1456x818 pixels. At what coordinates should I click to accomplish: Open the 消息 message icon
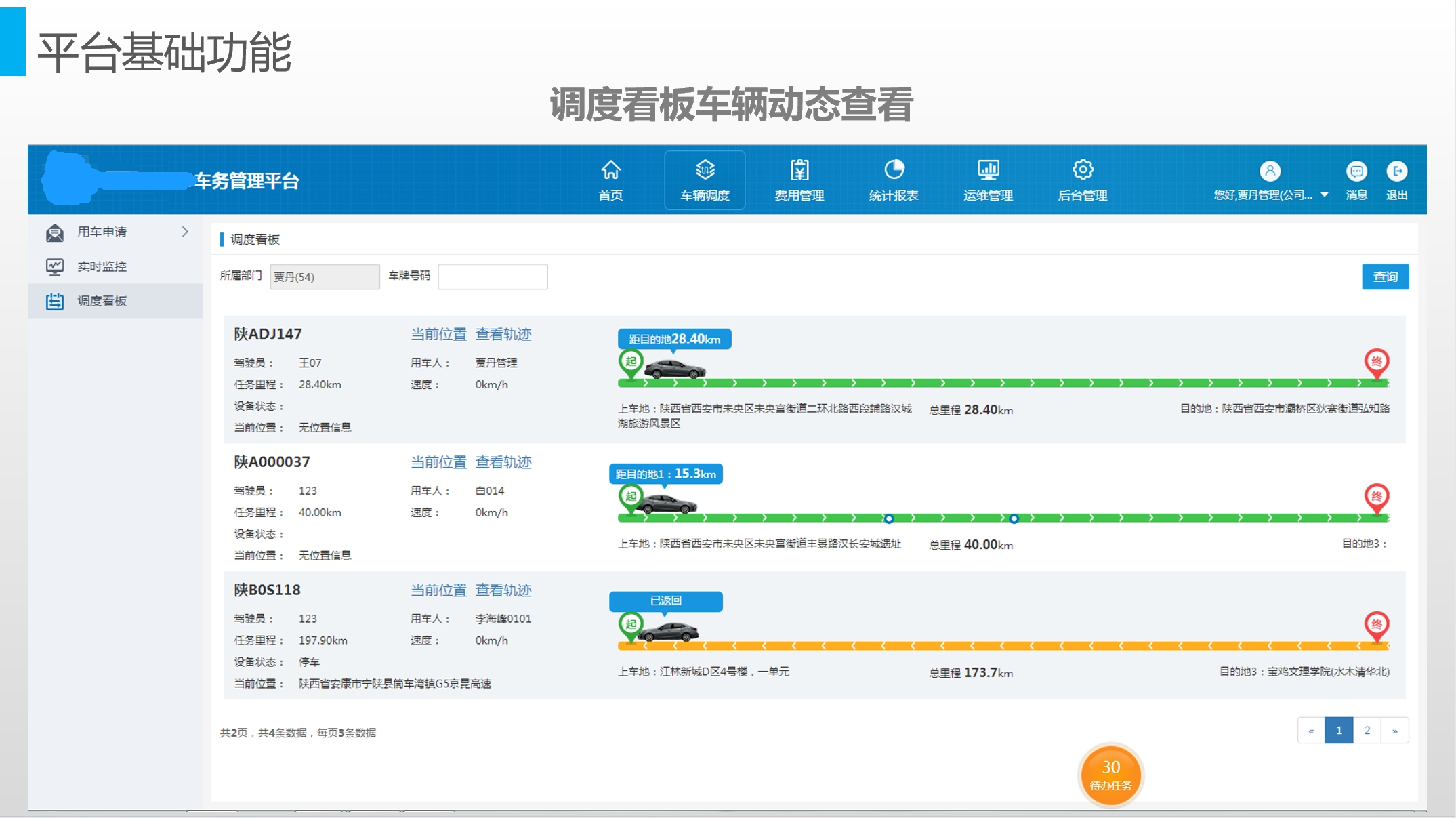(1356, 171)
